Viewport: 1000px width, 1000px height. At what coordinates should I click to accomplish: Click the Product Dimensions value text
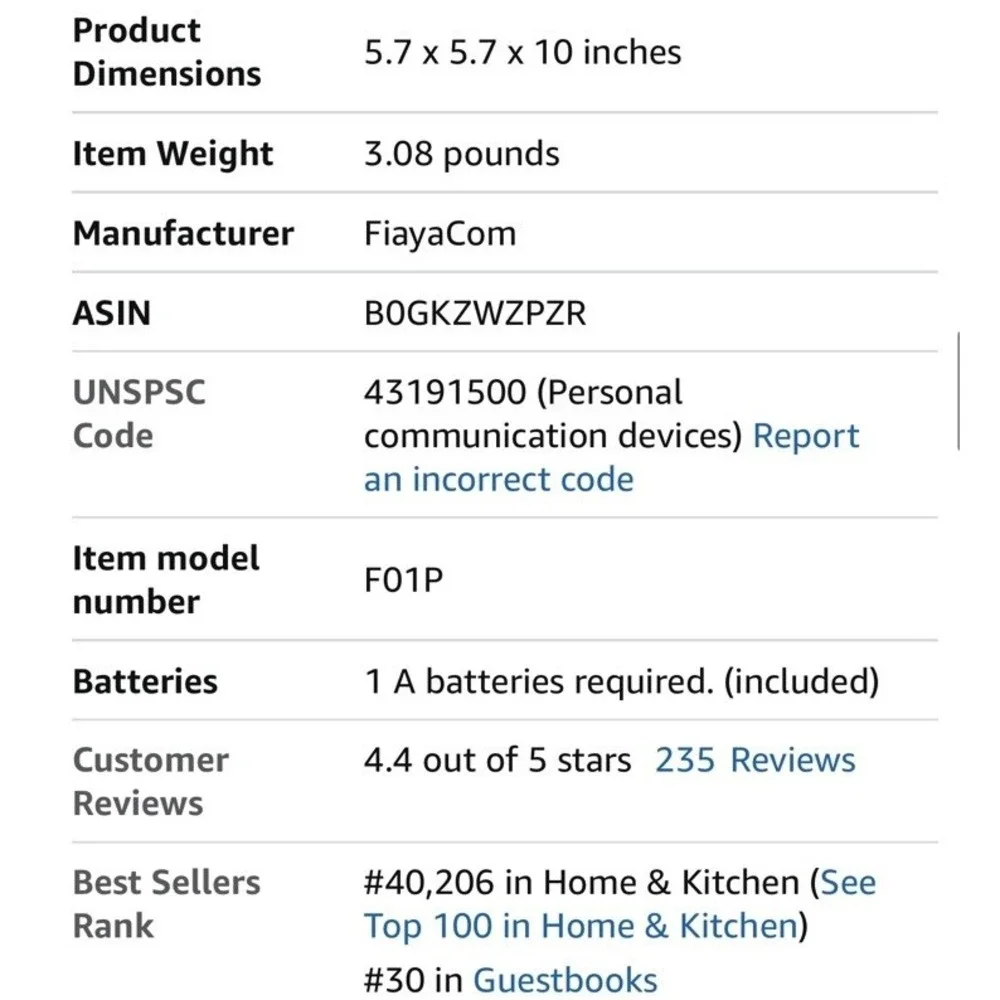click(522, 52)
